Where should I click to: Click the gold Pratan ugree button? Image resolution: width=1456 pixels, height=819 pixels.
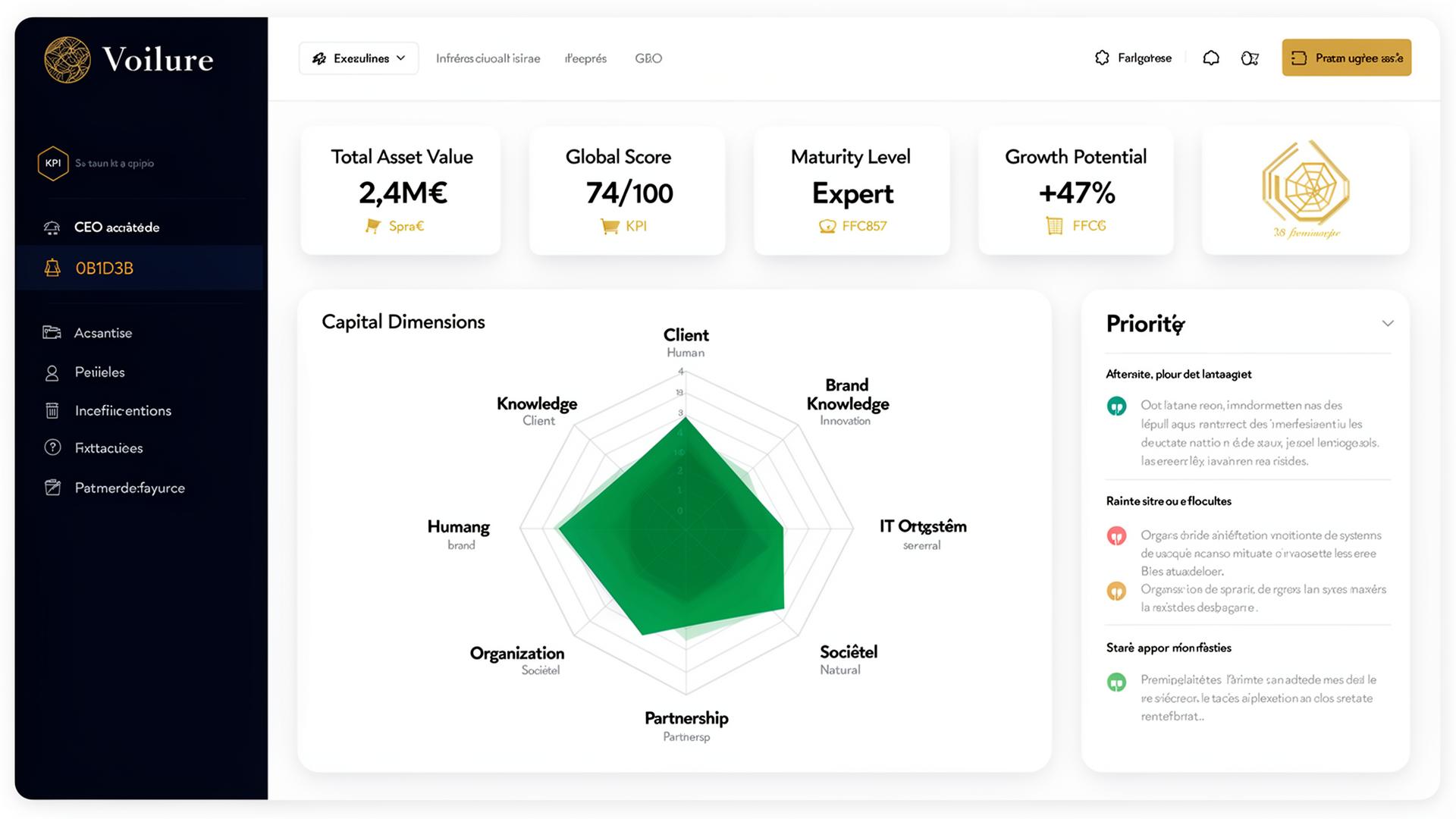[x=1346, y=58]
